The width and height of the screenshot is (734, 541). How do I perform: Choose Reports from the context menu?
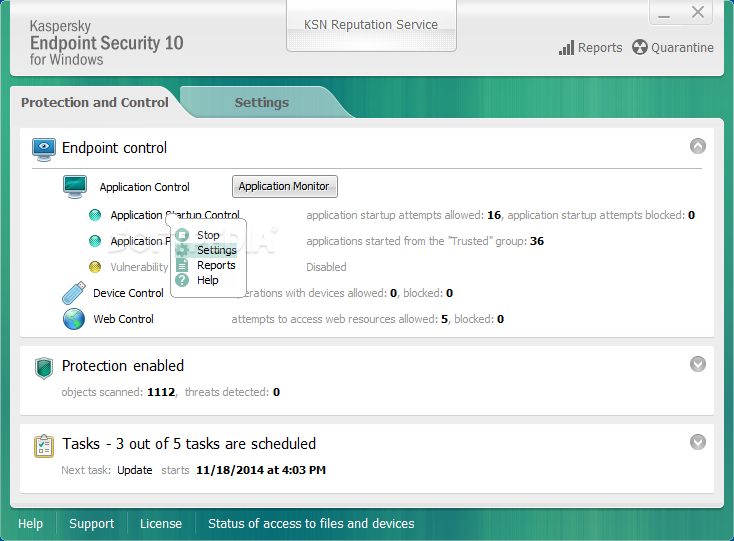(x=206, y=265)
